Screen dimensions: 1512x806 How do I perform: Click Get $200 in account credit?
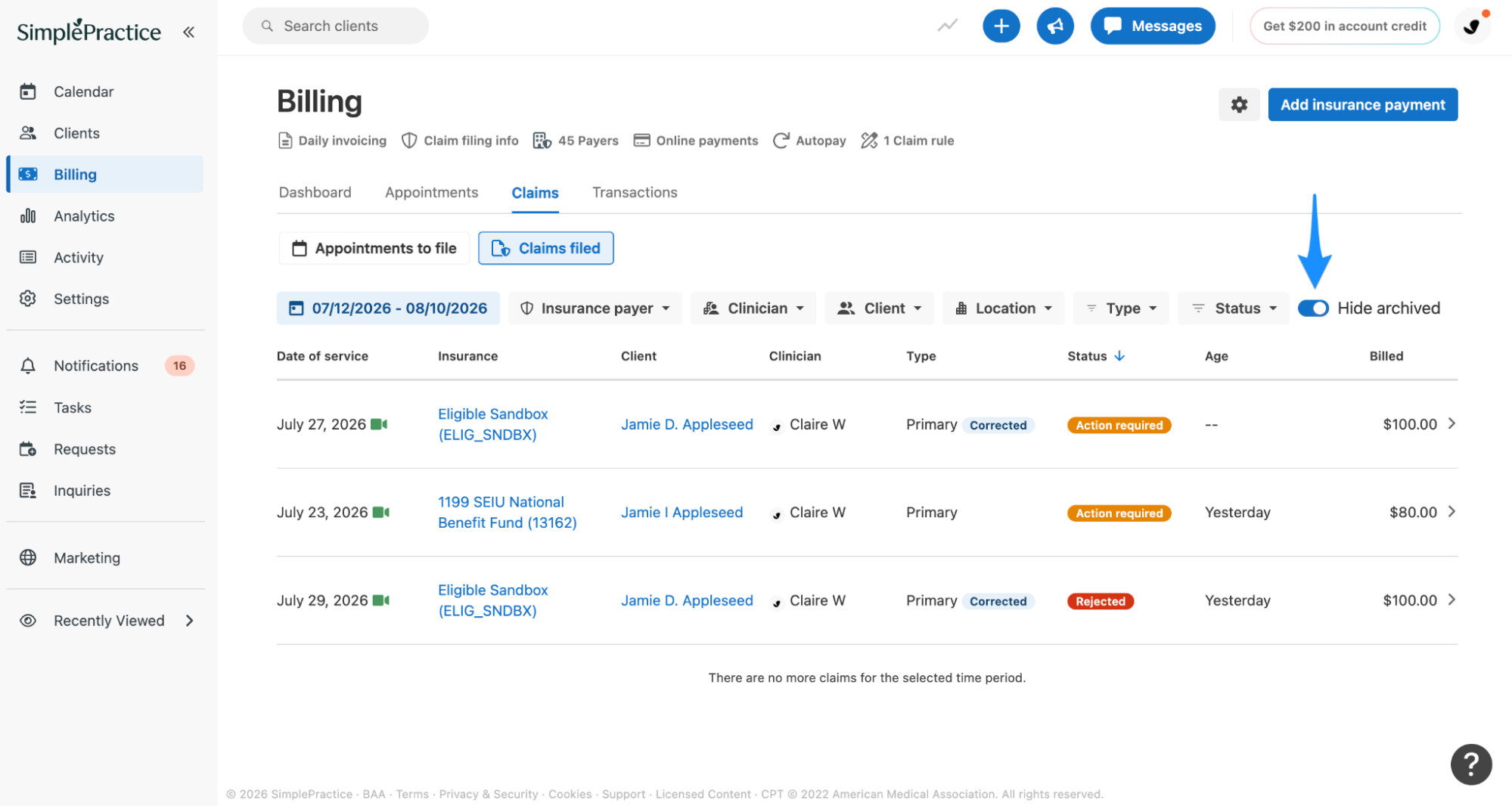[1345, 26]
